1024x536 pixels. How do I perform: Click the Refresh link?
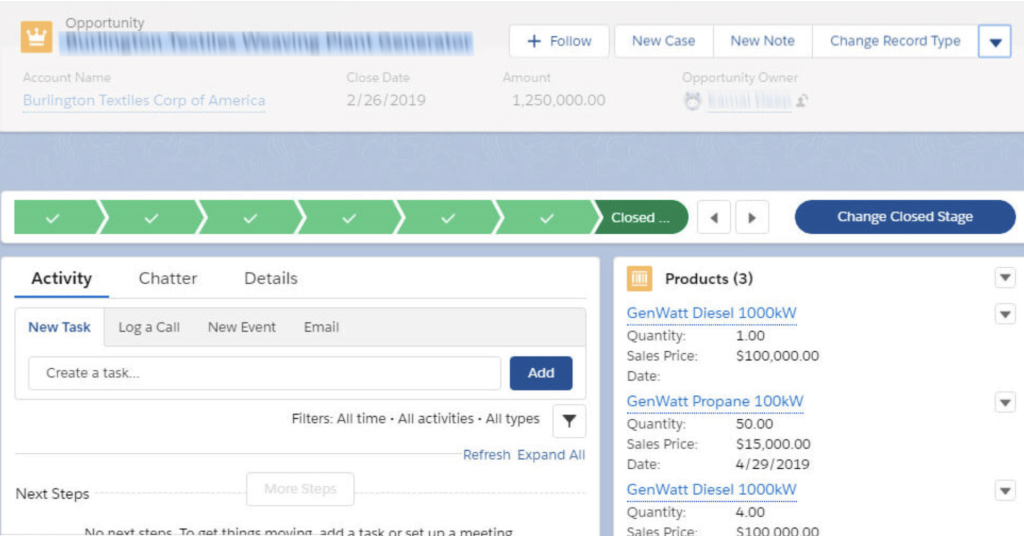pyautogui.click(x=487, y=455)
